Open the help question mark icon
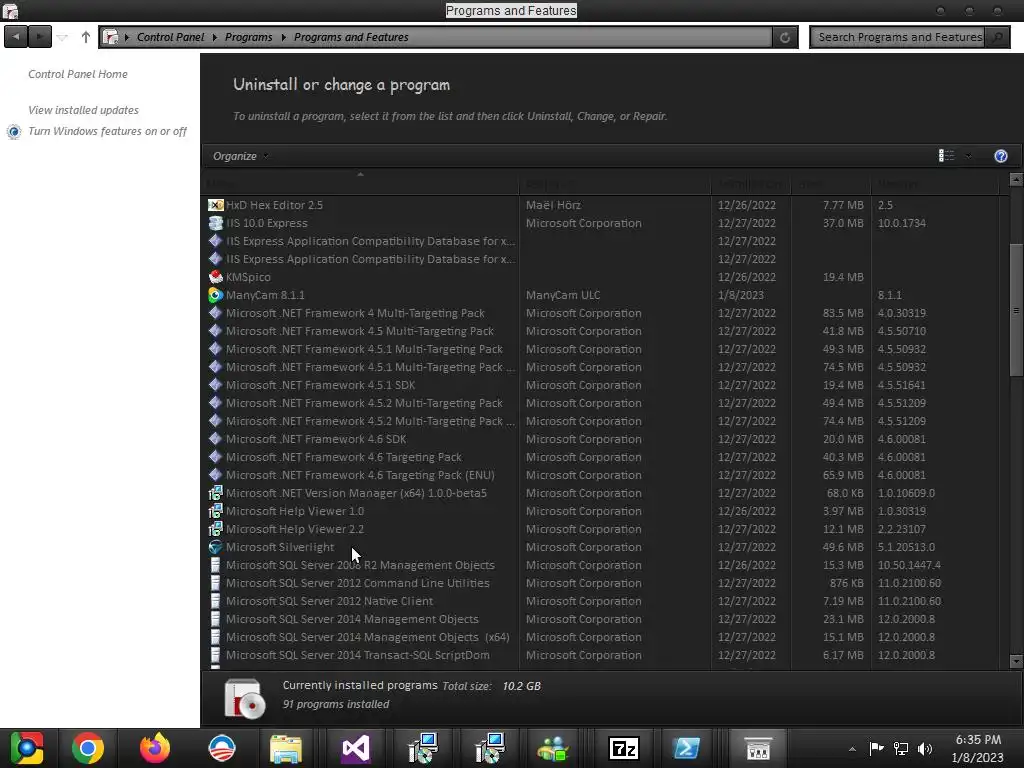This screenshot has height=768, width=1024. (x=1000, y=156)
